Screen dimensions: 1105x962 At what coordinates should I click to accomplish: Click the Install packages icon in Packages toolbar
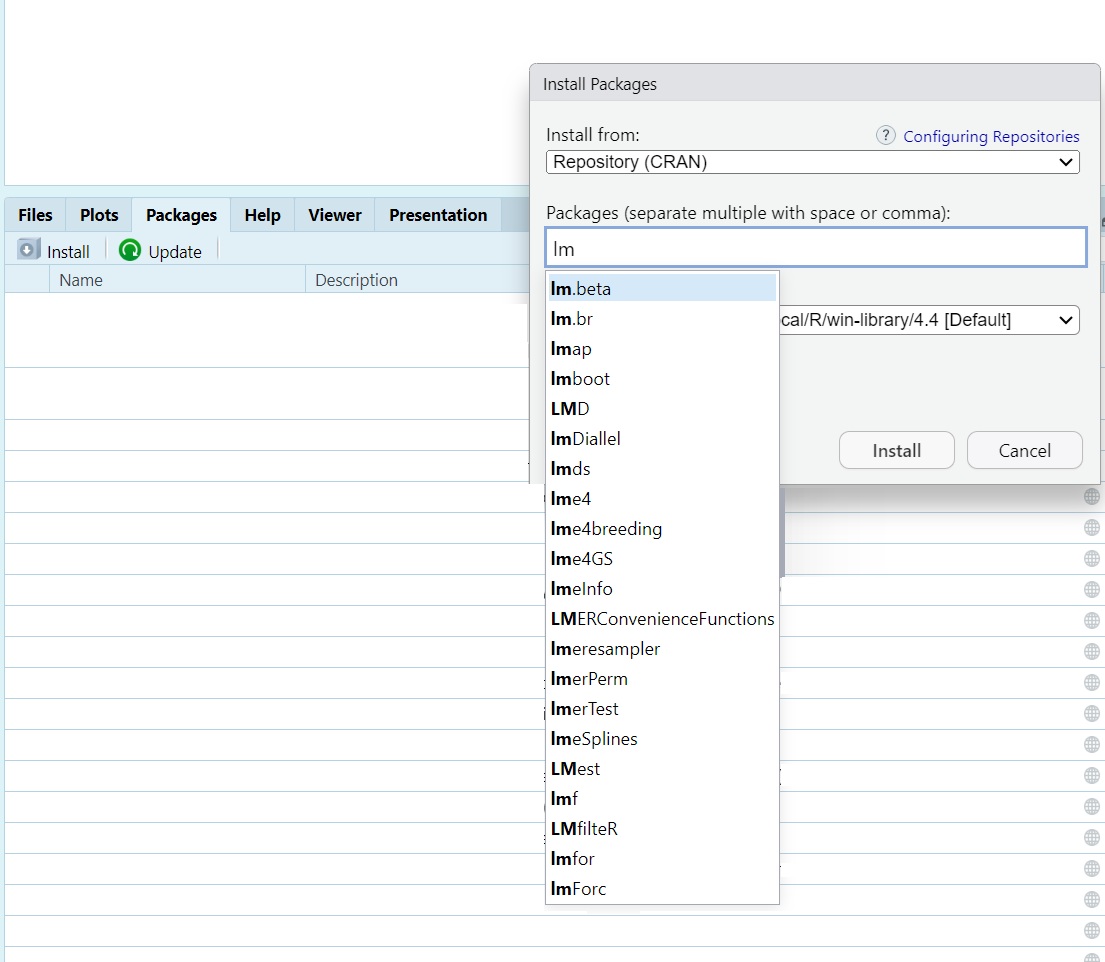(x=29, y=251)
